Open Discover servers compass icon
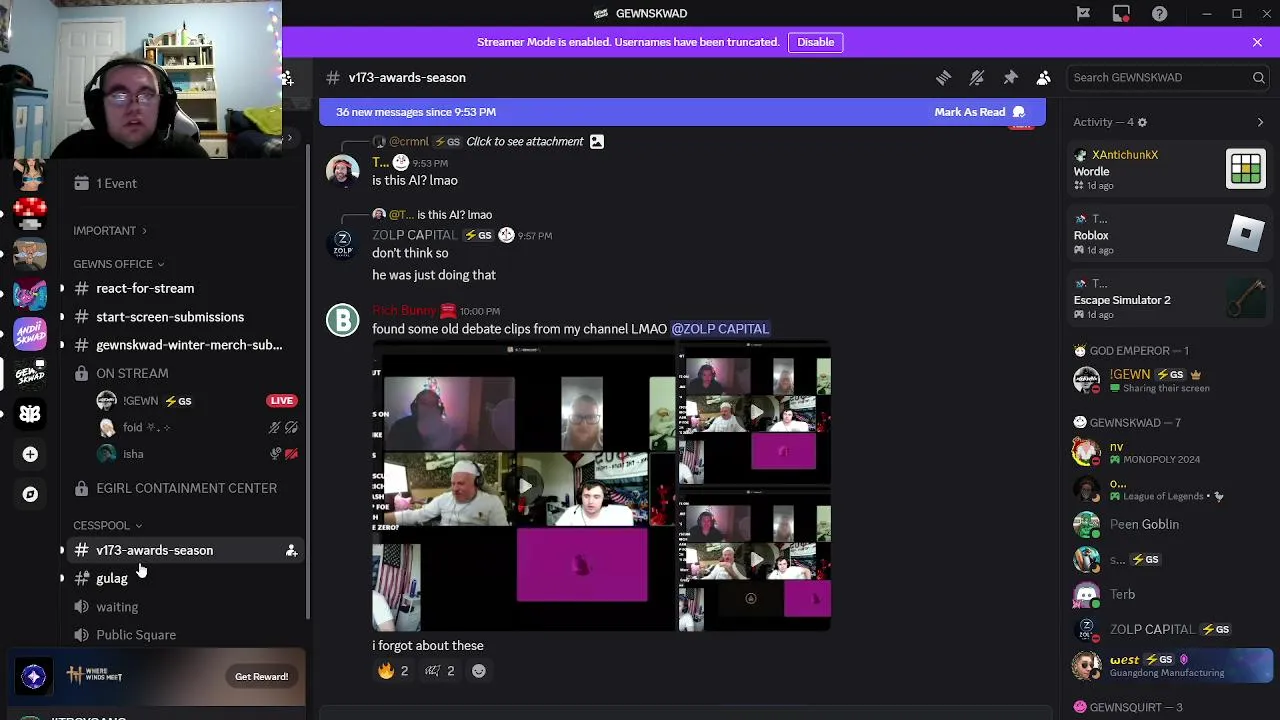1280x720 pixels. [30, 494]
